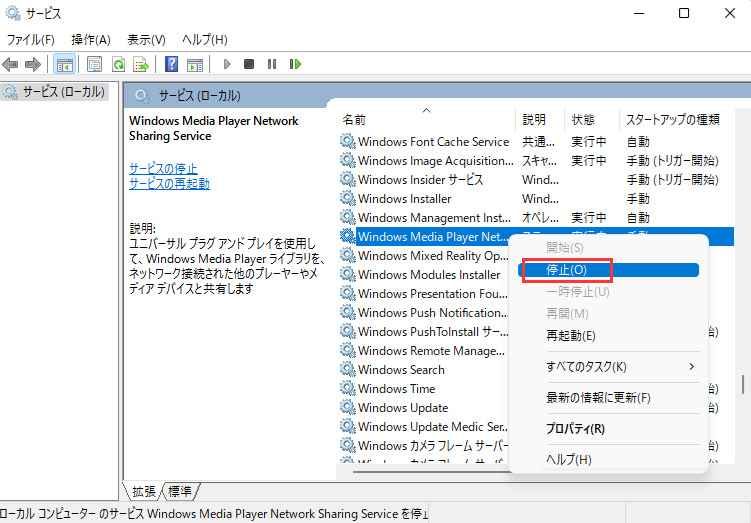Click gear icon beside Windows Installer
Image resolution: width=751 pixels, height=523 pixels.
click(348, 198)
